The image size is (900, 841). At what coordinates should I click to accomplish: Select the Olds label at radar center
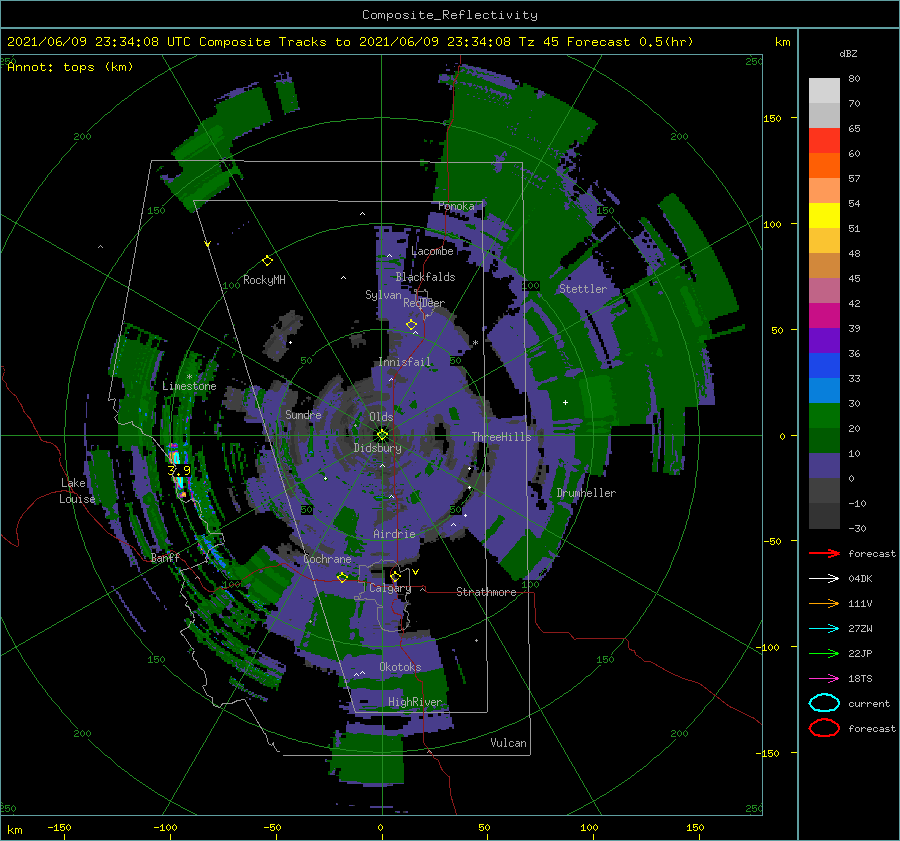[381, 417]
